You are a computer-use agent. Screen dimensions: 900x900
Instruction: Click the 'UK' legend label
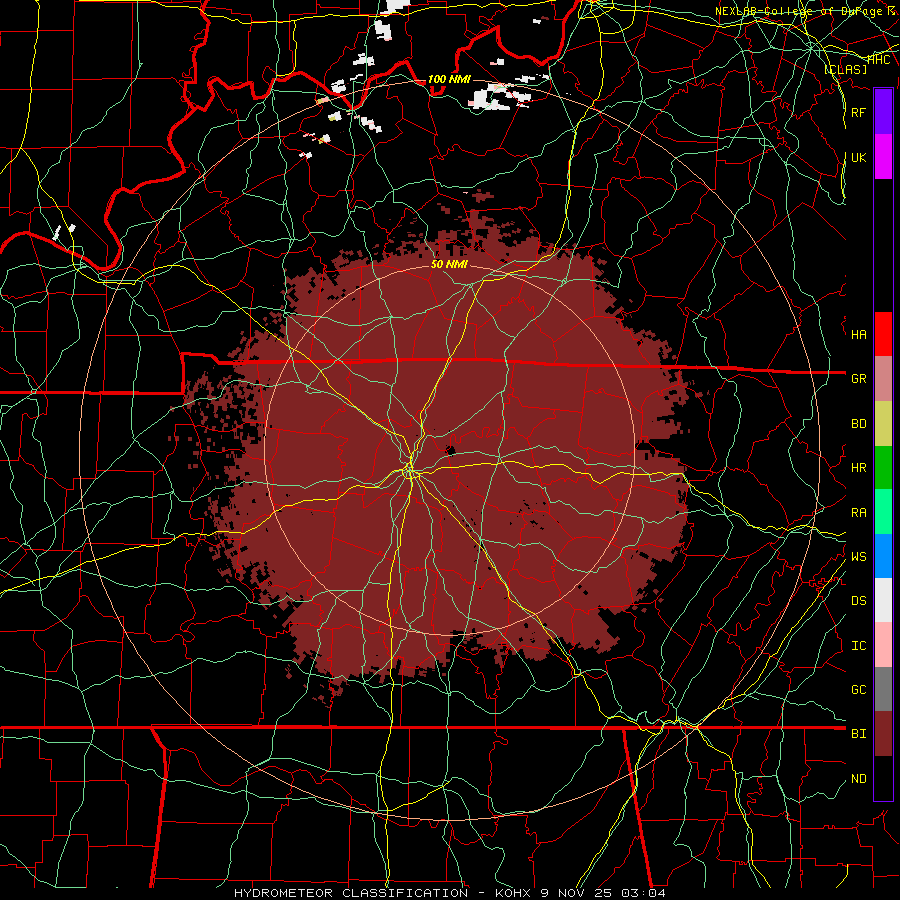click(x=858, y=157)
